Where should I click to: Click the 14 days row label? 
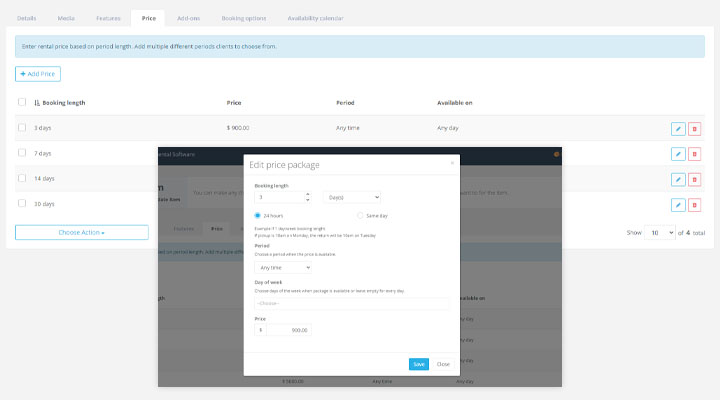pyautogui.click(x=44, y=179)
